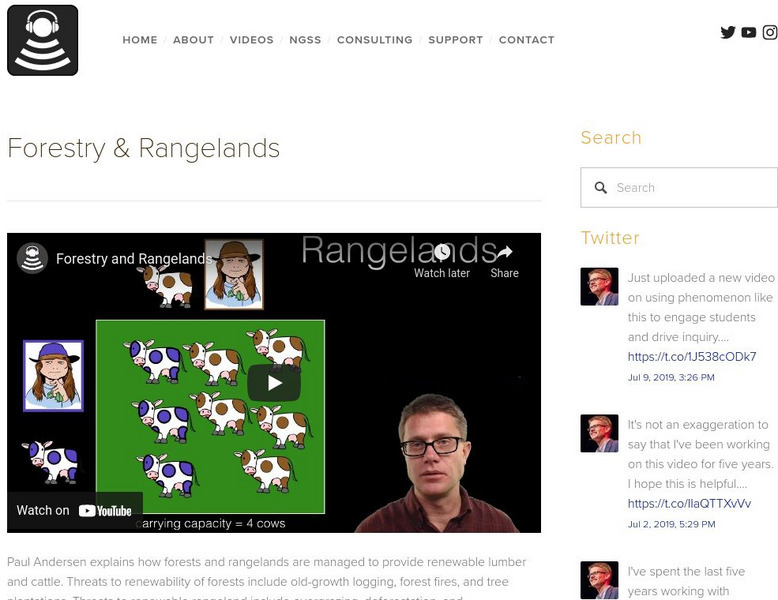Open the Twitter icon in header

coord(728,32)
